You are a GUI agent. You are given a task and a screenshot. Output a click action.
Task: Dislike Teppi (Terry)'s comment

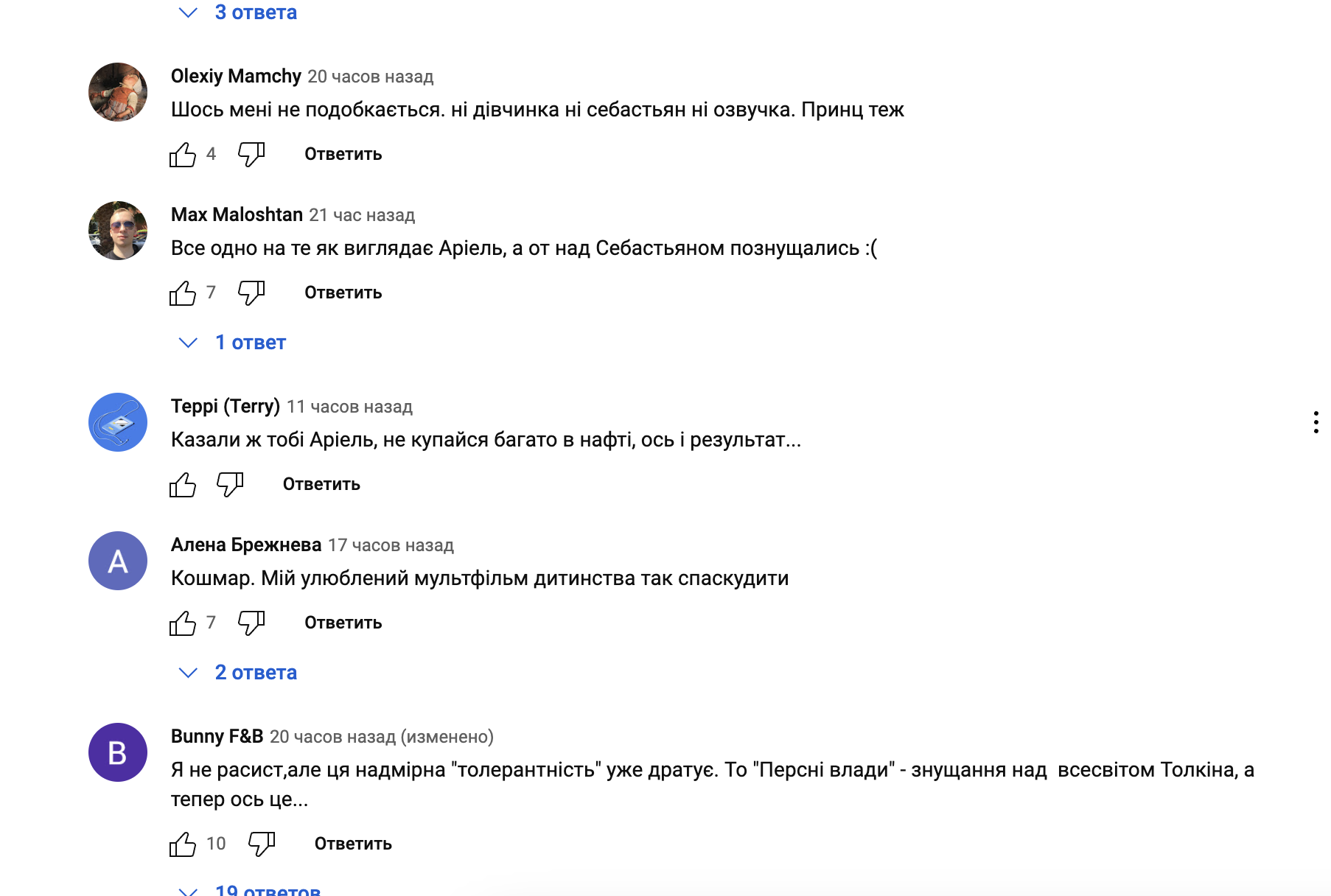[x=230, y=484]
